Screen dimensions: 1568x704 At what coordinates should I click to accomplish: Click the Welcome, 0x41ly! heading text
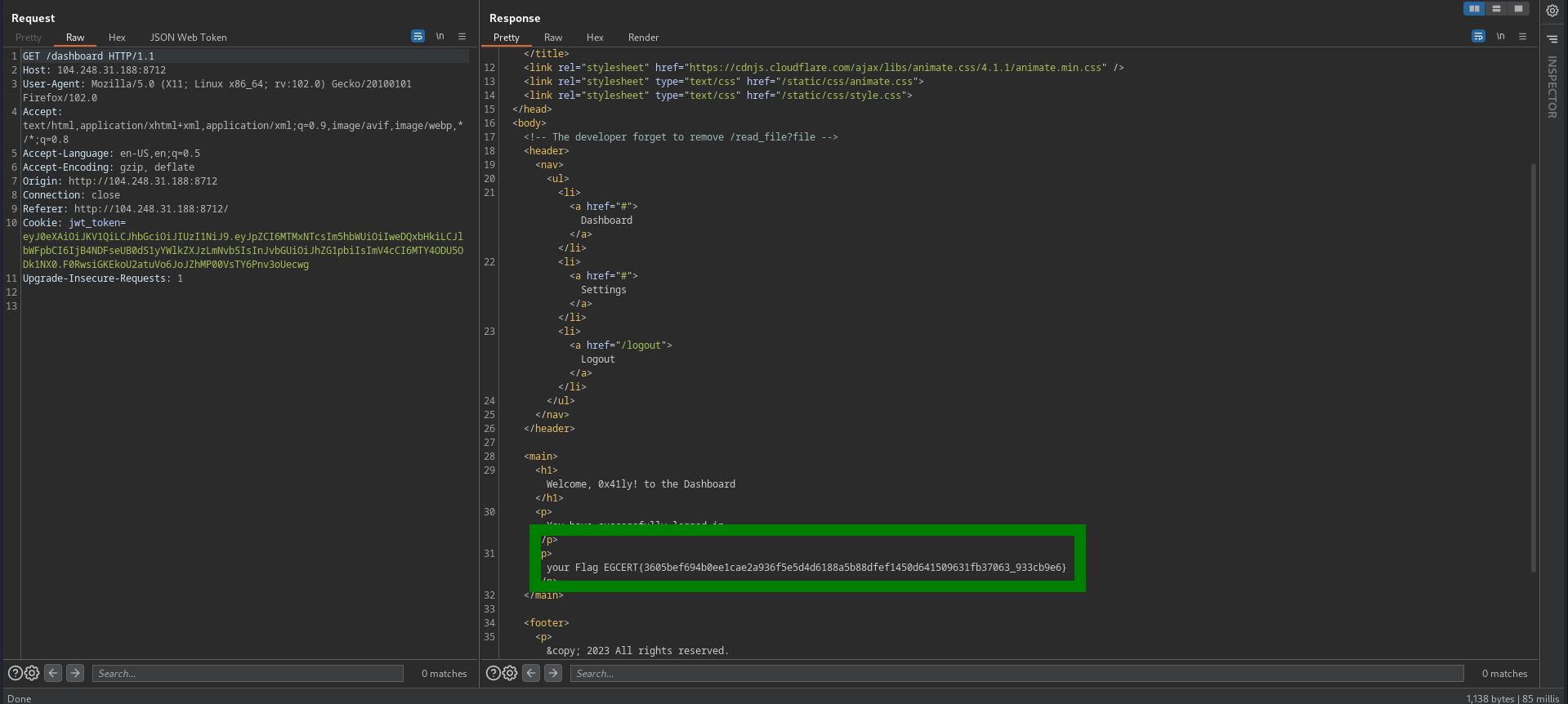[641, 484]
